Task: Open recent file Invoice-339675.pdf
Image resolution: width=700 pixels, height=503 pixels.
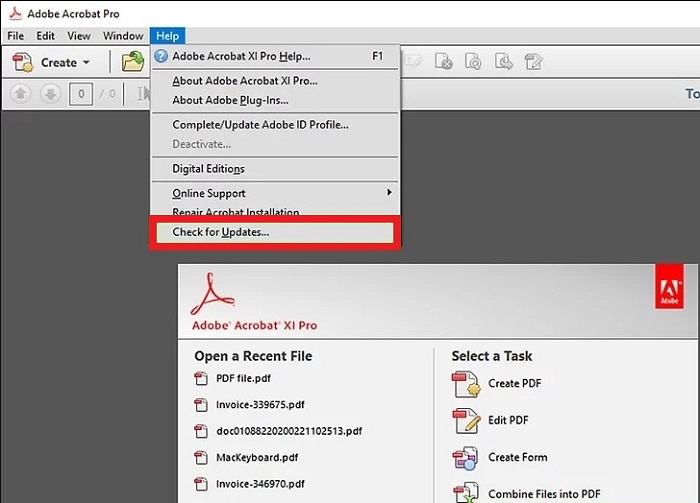Action: pos(260,405)
